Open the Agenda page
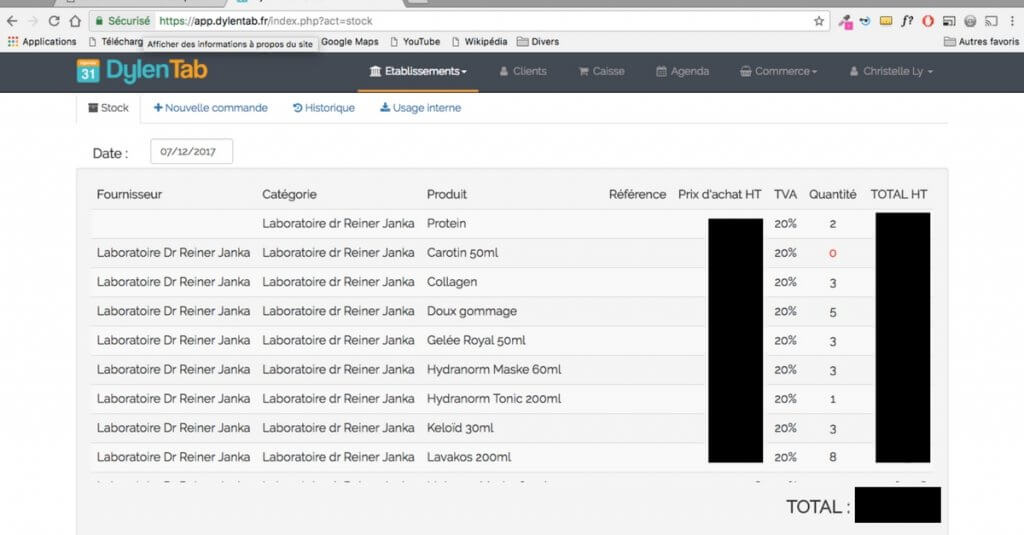Image resolution: width=1024 pixels, height=535 pixels. coord(683,72)
